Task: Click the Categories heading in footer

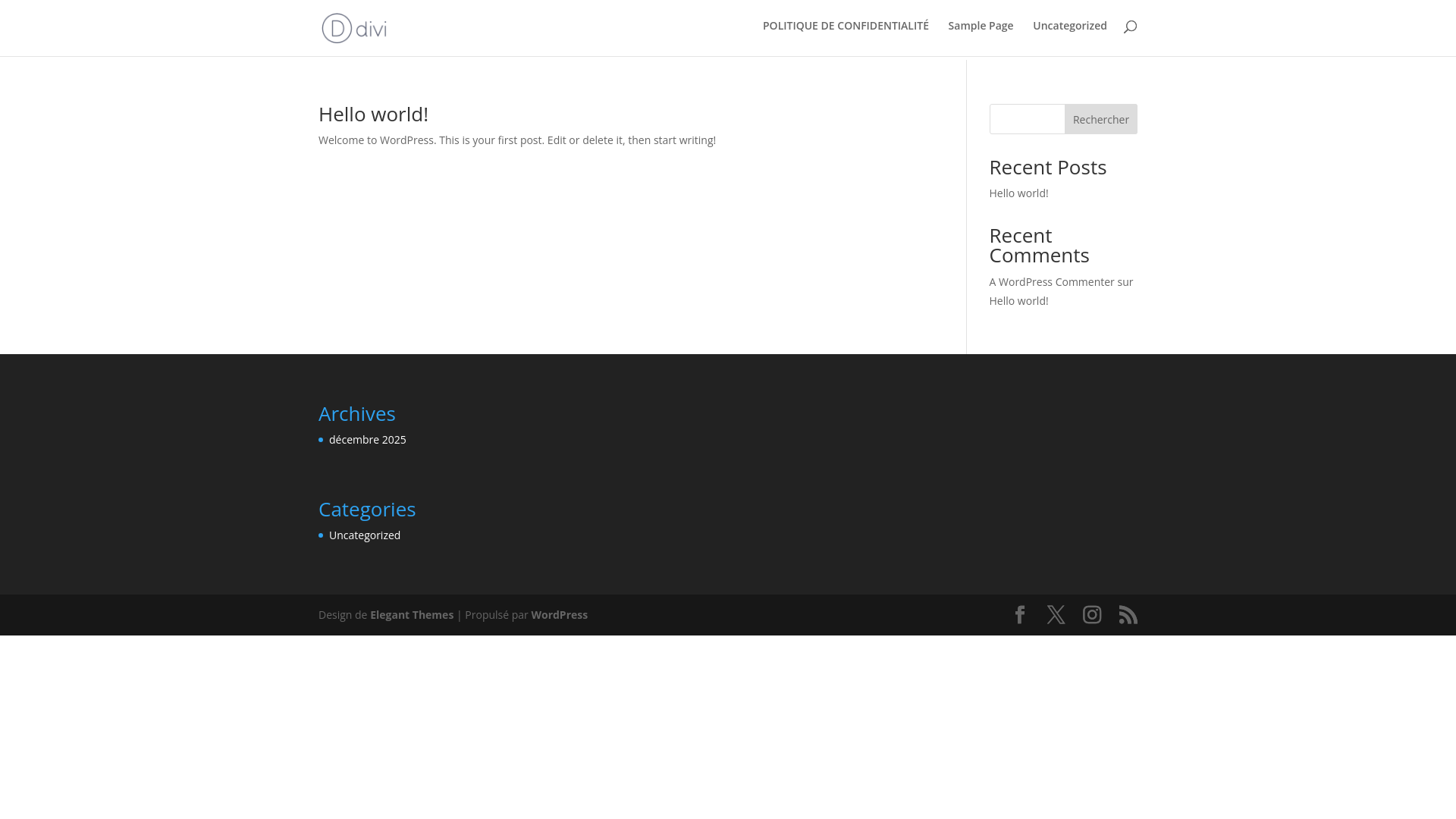Action: tap(367, 509)
